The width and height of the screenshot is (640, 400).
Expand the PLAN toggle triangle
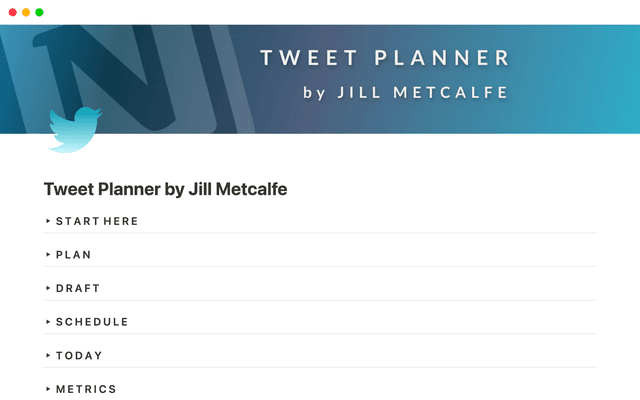tap(48, 255)
